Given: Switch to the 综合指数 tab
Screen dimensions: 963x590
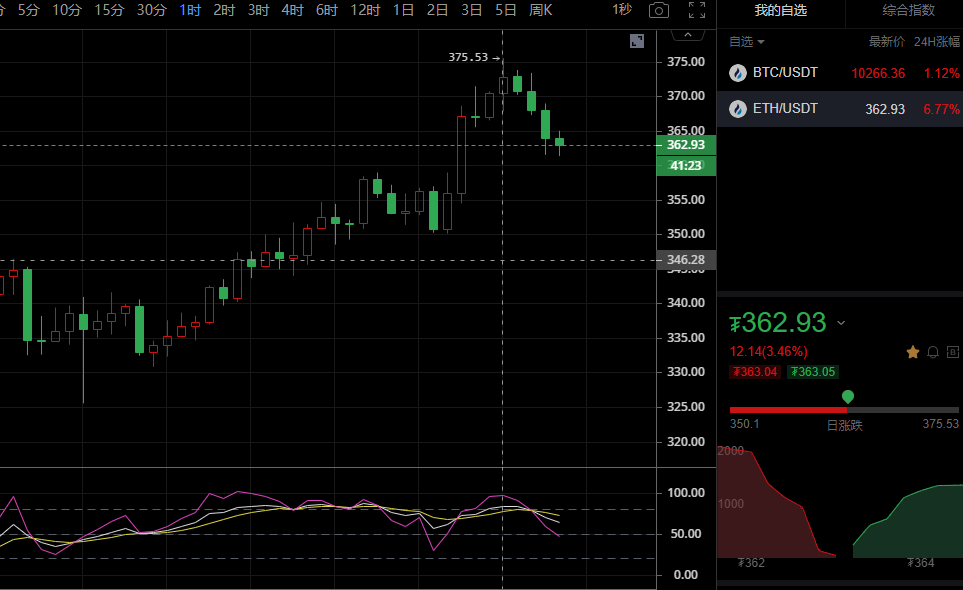Looking at the screenshot, I should [x=908, y=10].
